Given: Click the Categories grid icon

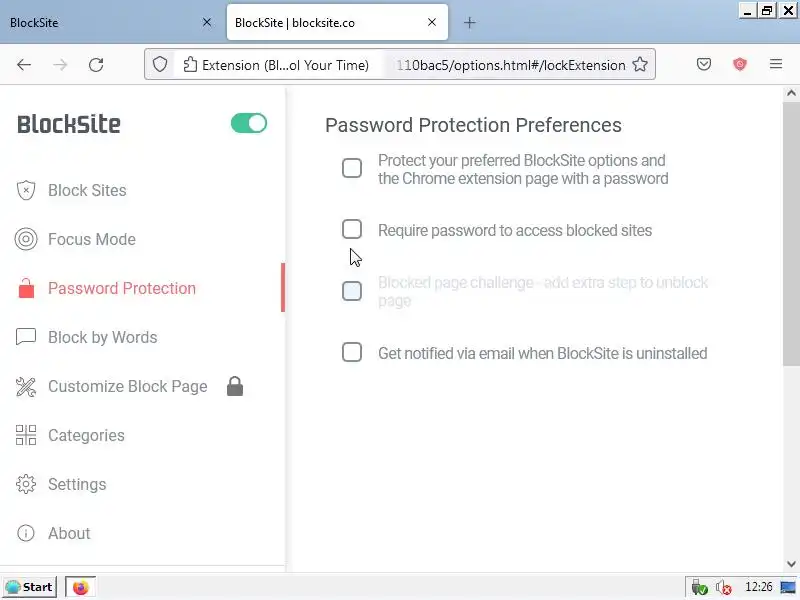Looking at the screenshot, I should pyautogui.click(x=26, y=435).
